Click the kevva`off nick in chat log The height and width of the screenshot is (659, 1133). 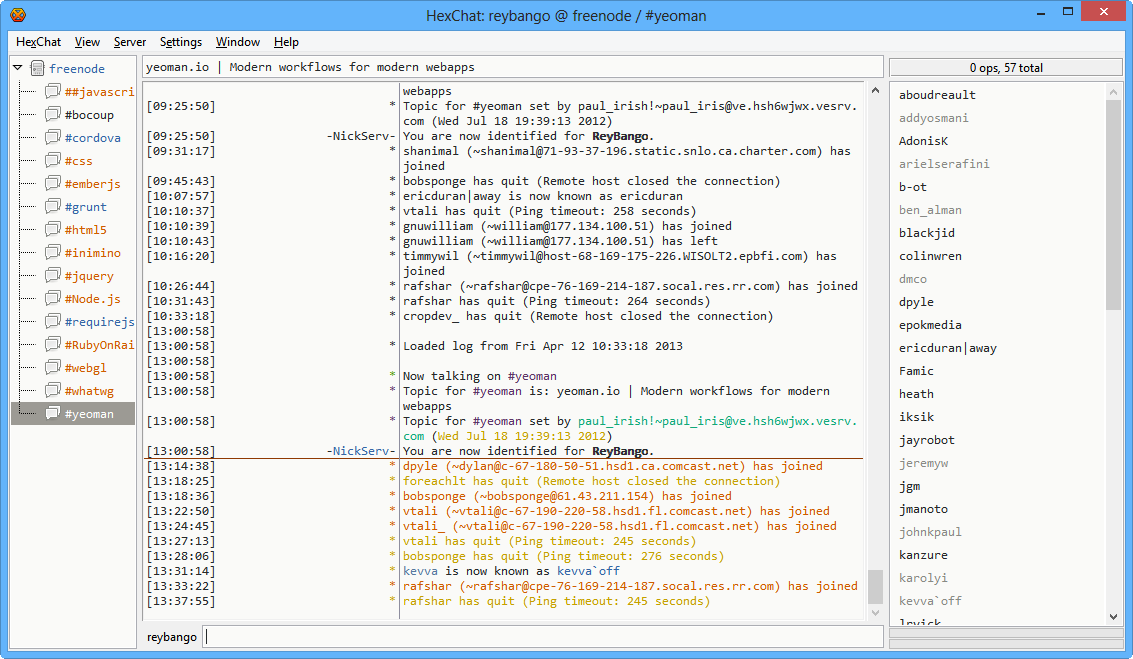coord(587,571)
